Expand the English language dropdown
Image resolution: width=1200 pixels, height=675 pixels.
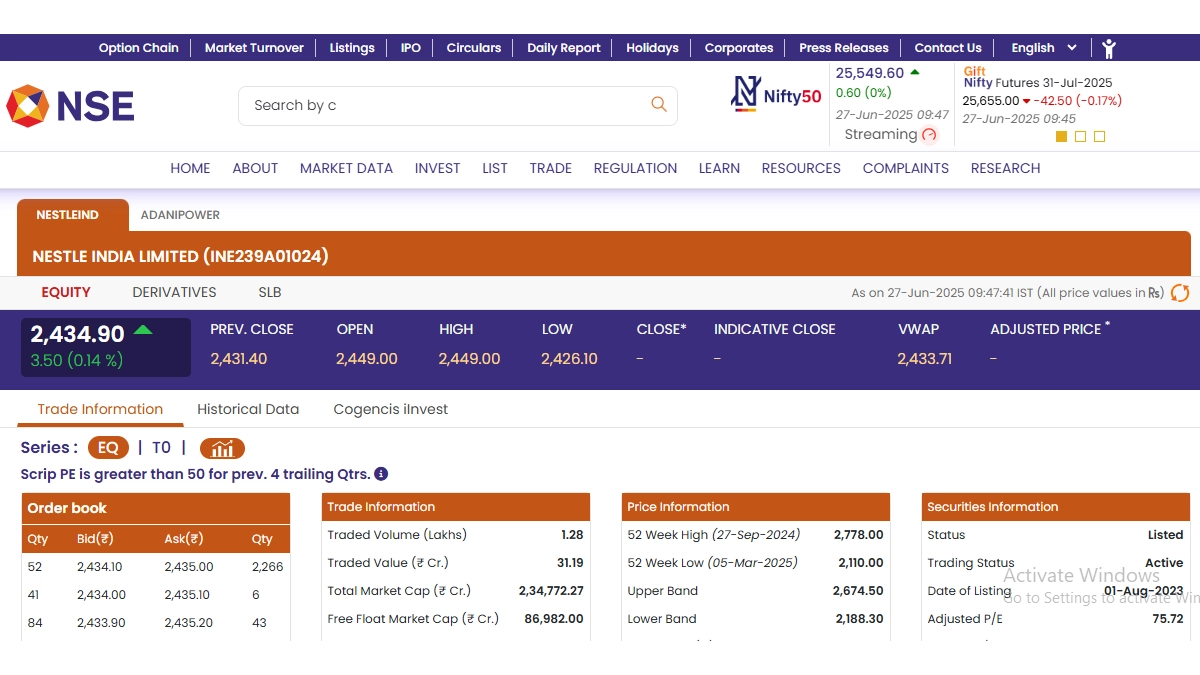[1044, 48]
